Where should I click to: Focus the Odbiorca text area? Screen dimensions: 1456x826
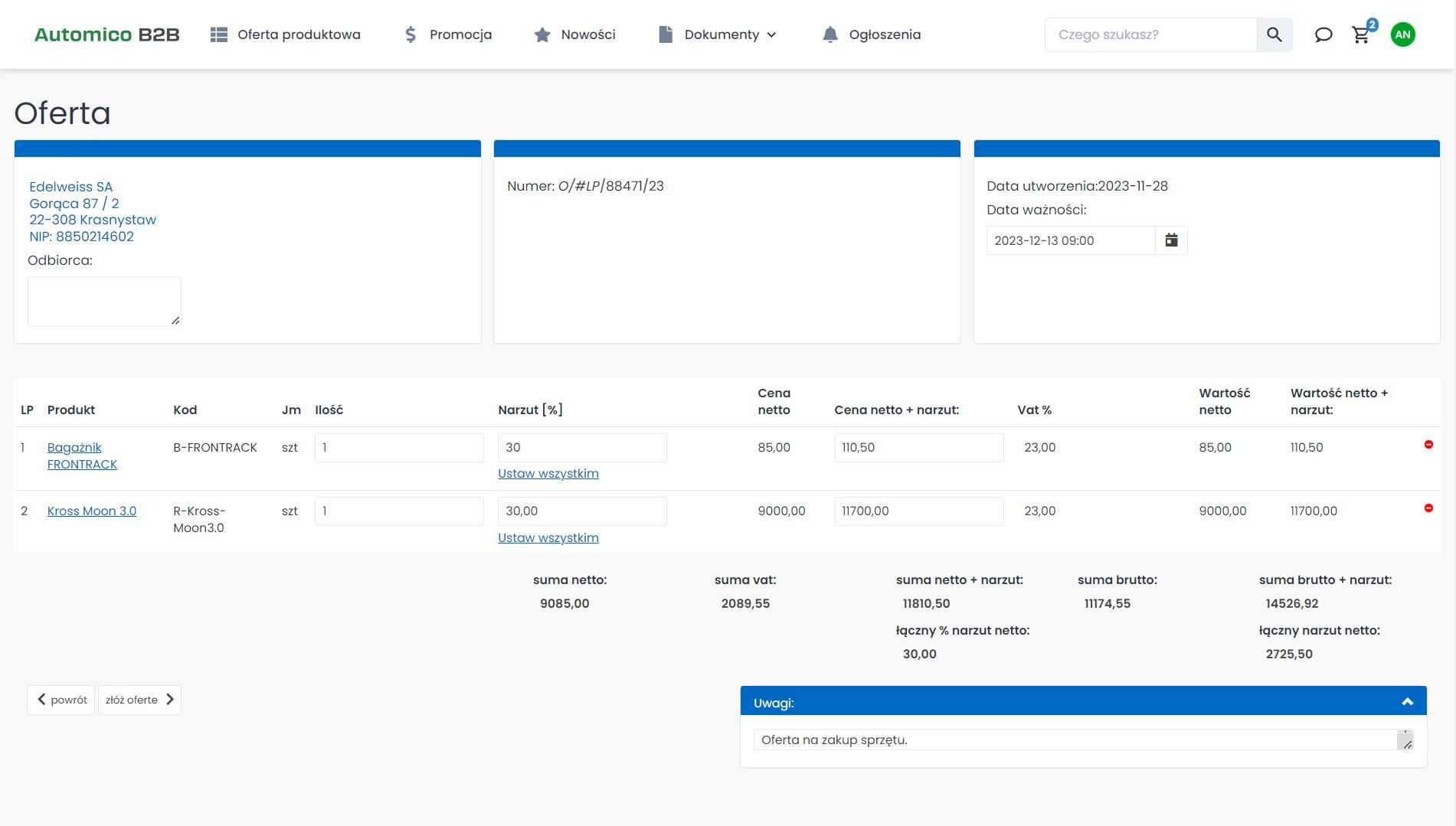pos(104,301)
